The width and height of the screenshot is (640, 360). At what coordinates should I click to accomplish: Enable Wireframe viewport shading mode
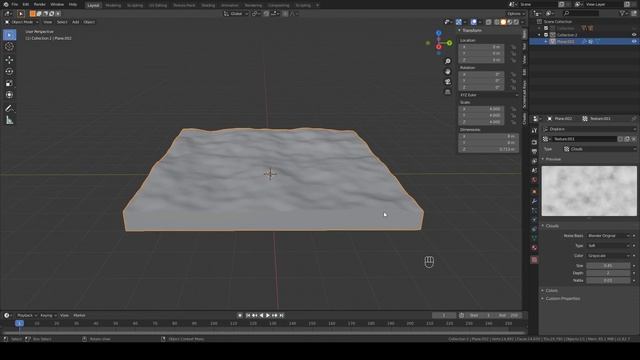[497, 22]
